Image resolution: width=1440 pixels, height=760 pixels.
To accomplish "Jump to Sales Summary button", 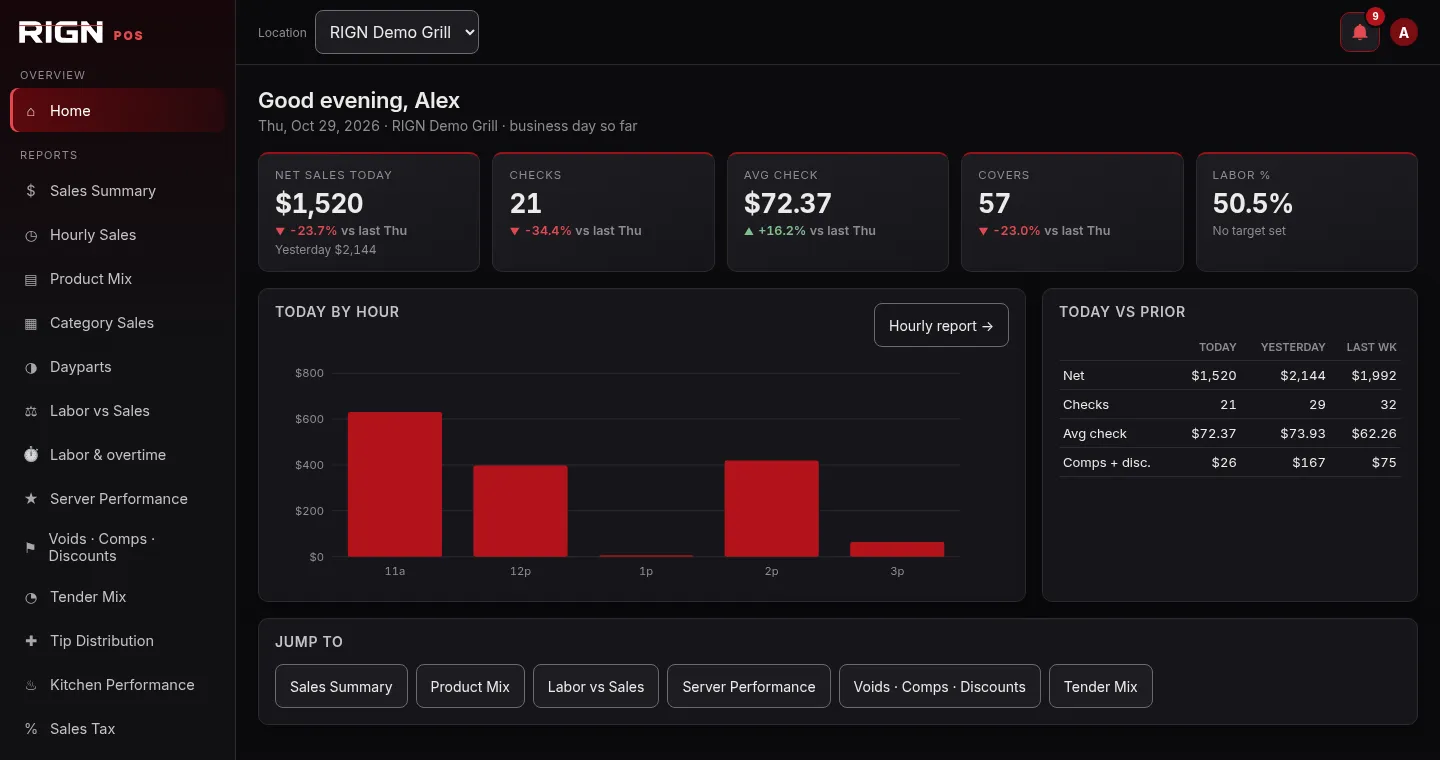I will click(341, 687).
